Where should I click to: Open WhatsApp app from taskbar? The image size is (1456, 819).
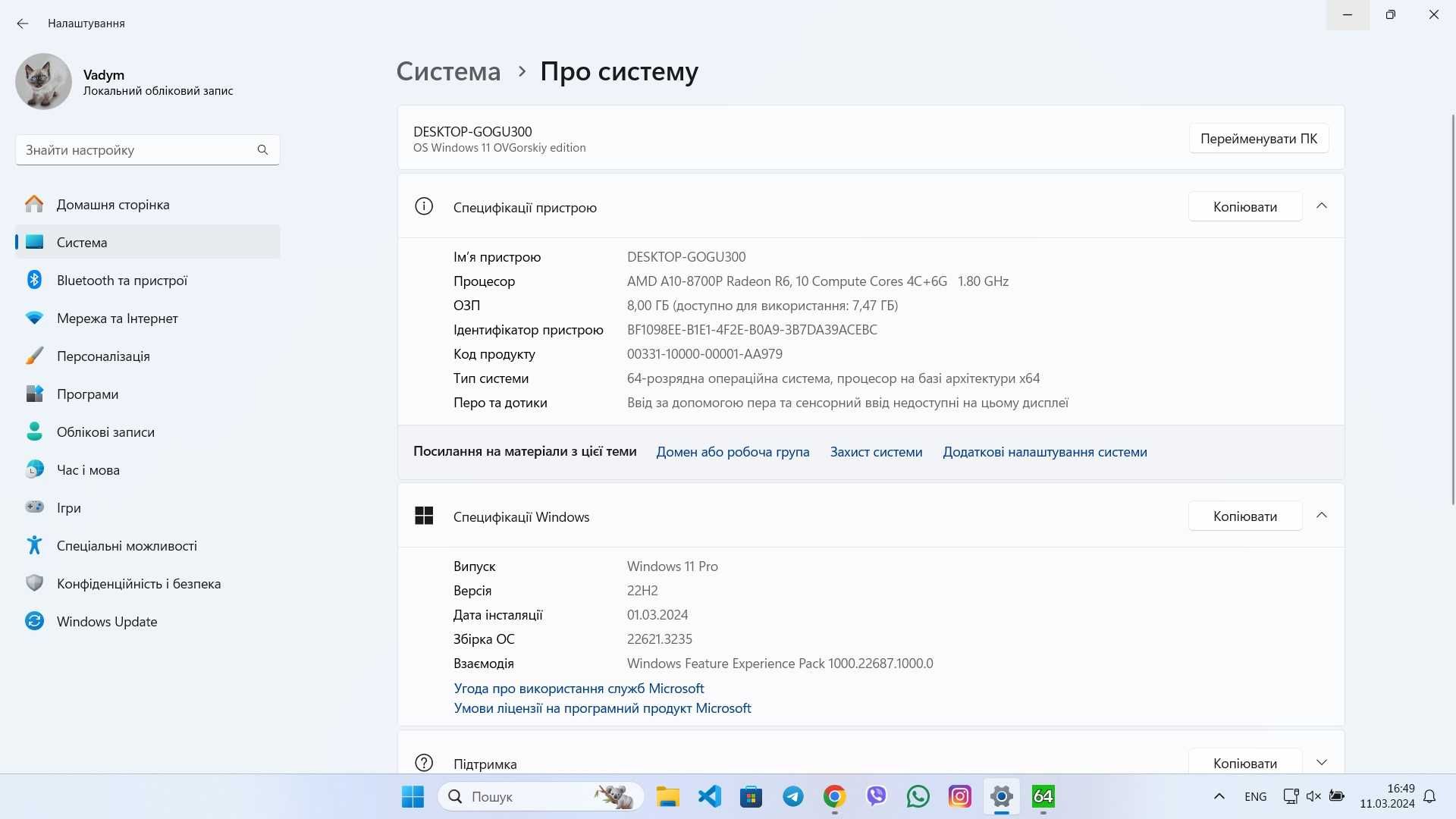[x=918, y=795]
